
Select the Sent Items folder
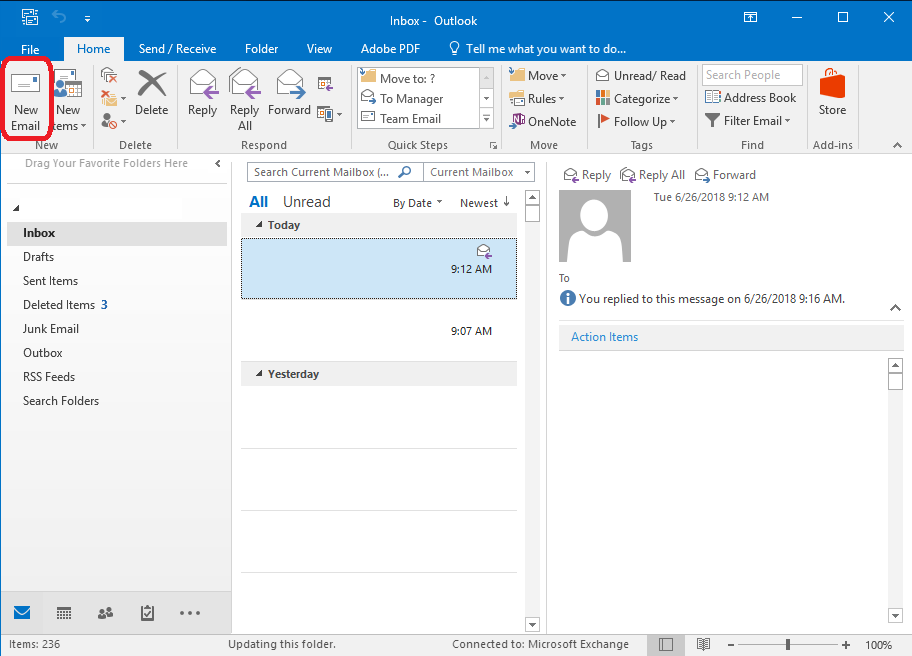(117, 281)
